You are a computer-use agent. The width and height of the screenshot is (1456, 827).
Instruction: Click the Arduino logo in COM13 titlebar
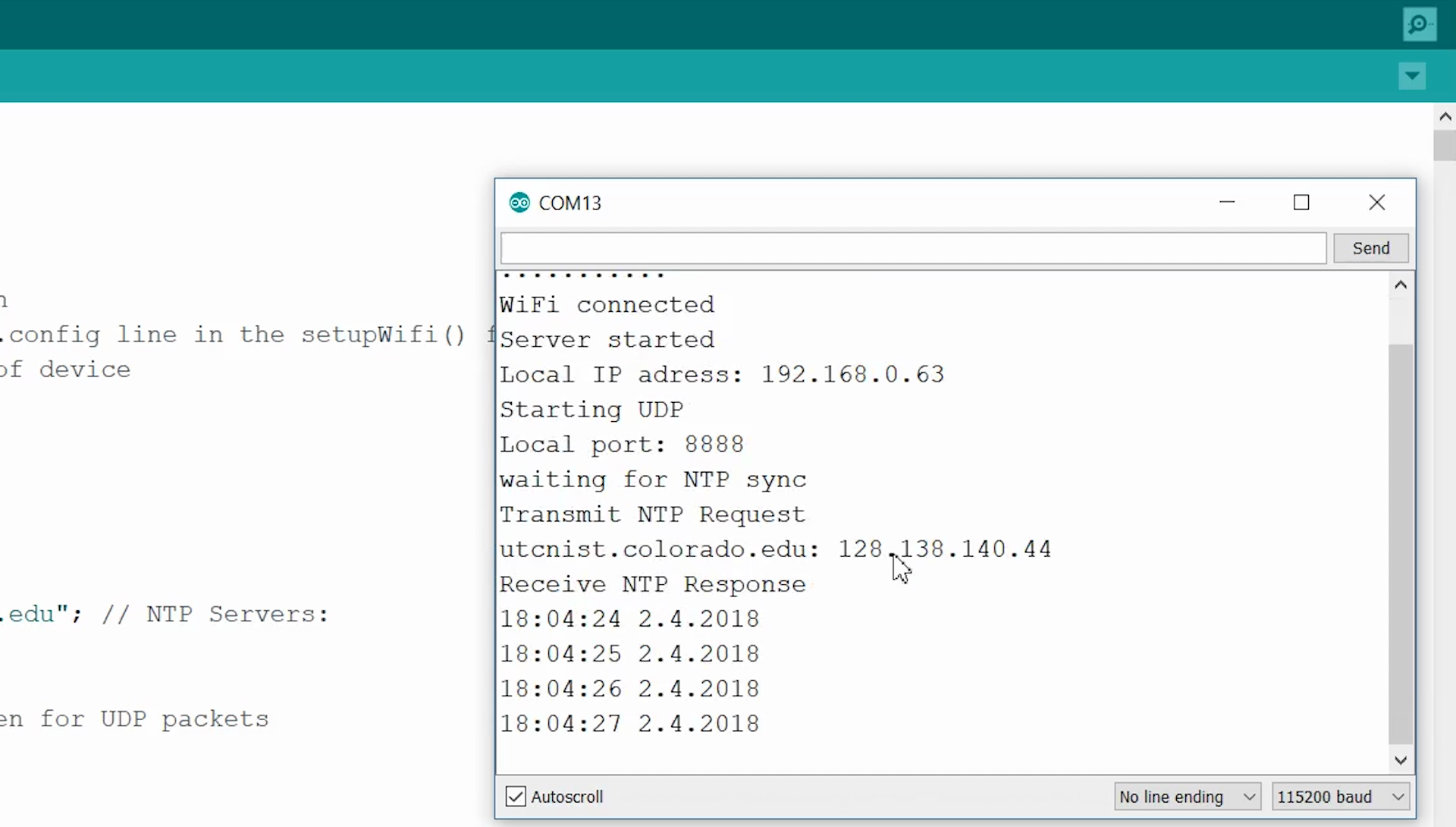point(519,203)
